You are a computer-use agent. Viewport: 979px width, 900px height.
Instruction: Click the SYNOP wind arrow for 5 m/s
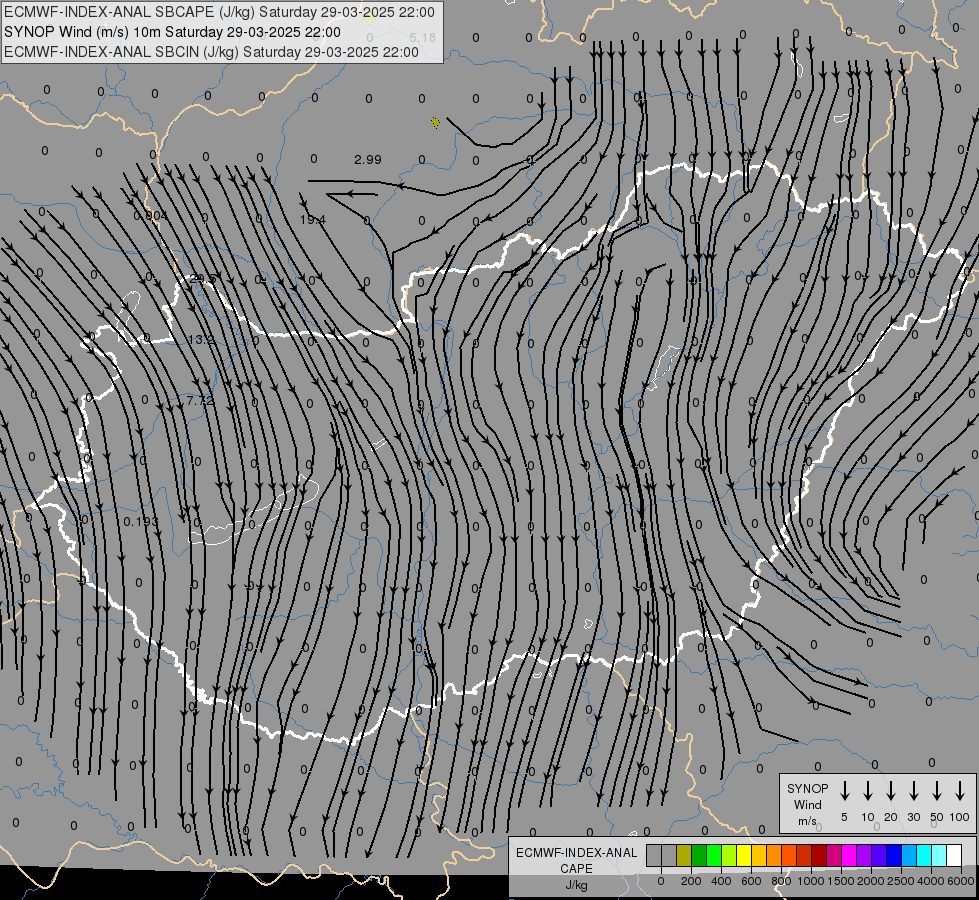844,790
